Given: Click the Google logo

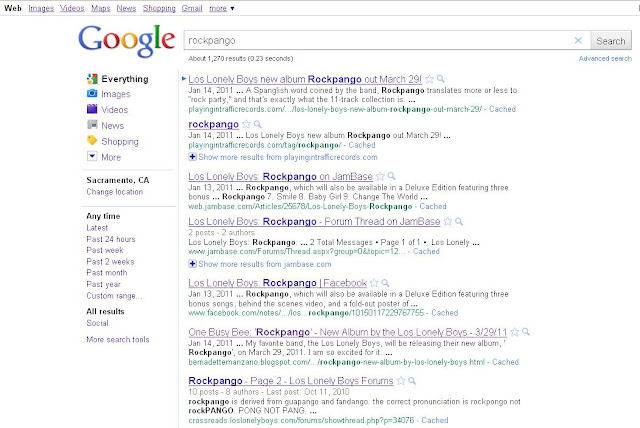Looking at the screenshot, I should 127,40.
